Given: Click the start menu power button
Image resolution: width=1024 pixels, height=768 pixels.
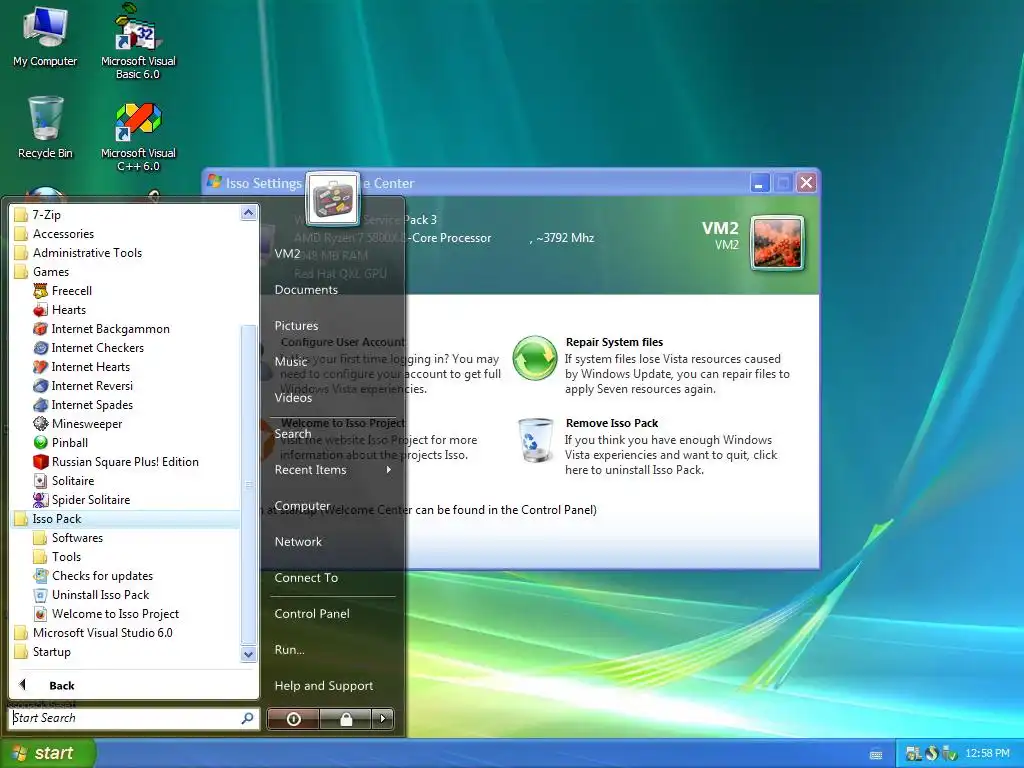Looking at the screenshot, I should (x=293, y=718).
